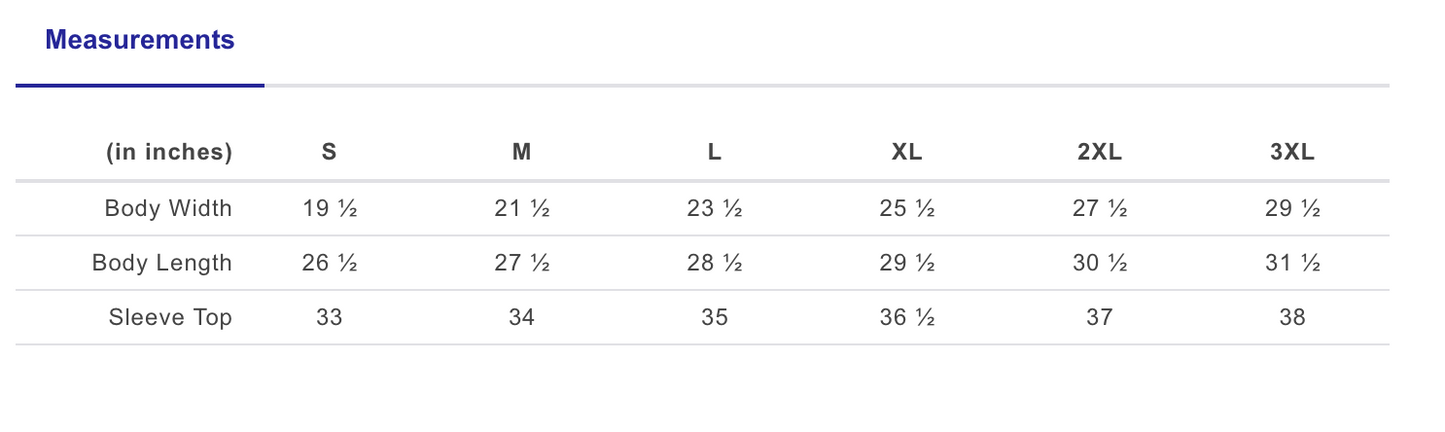Click Body Length value for size 2XL

[x=1100, y=263]
